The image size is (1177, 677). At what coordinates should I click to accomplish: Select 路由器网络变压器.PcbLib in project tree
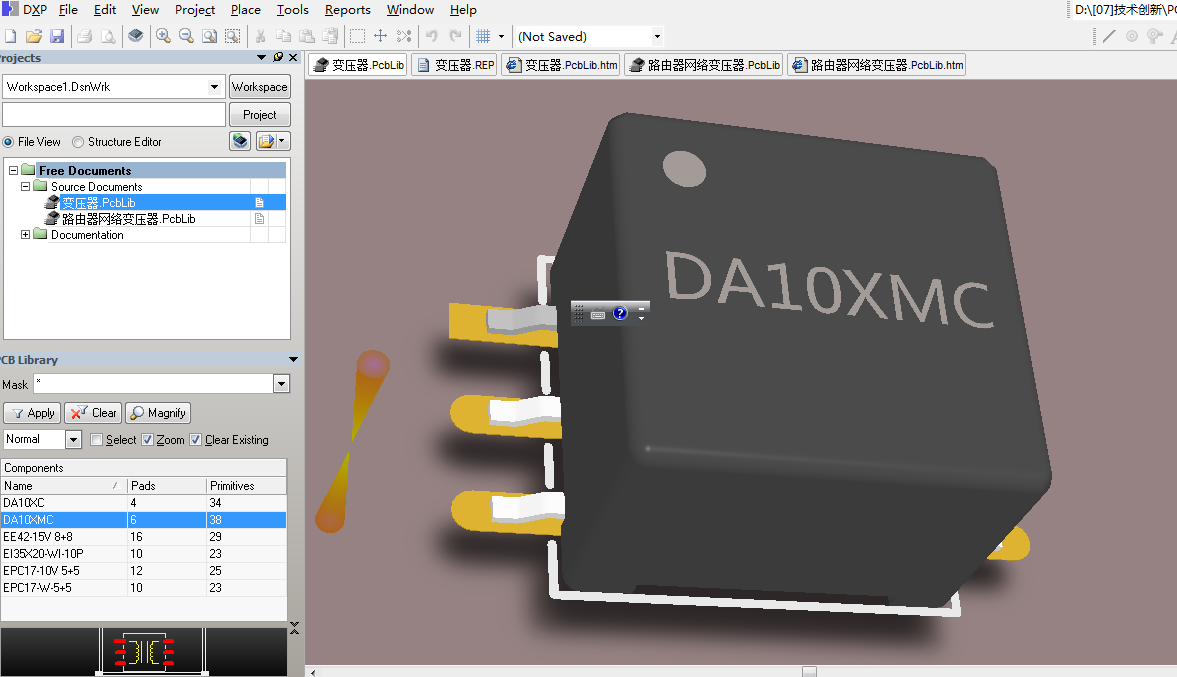pyautogui.click(x=128, y=218)
